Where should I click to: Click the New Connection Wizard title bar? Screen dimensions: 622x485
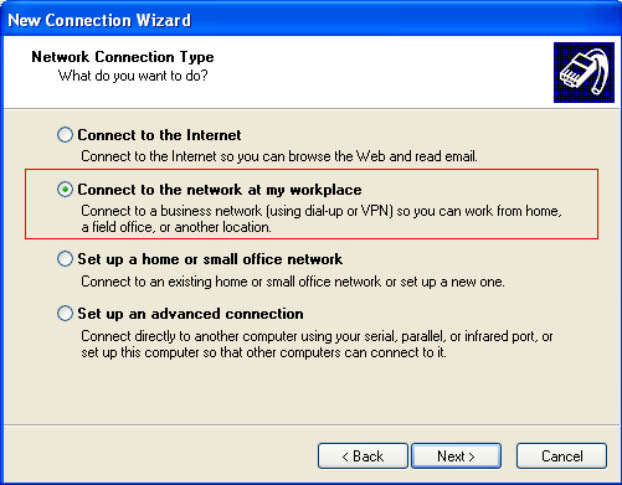(x=311, y=20)
